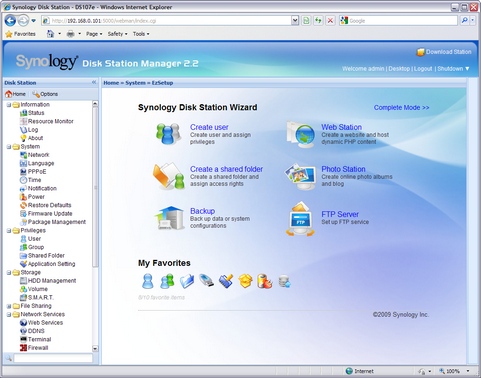
Task: Click the Logout link
Action: click(x=423, y=69)
